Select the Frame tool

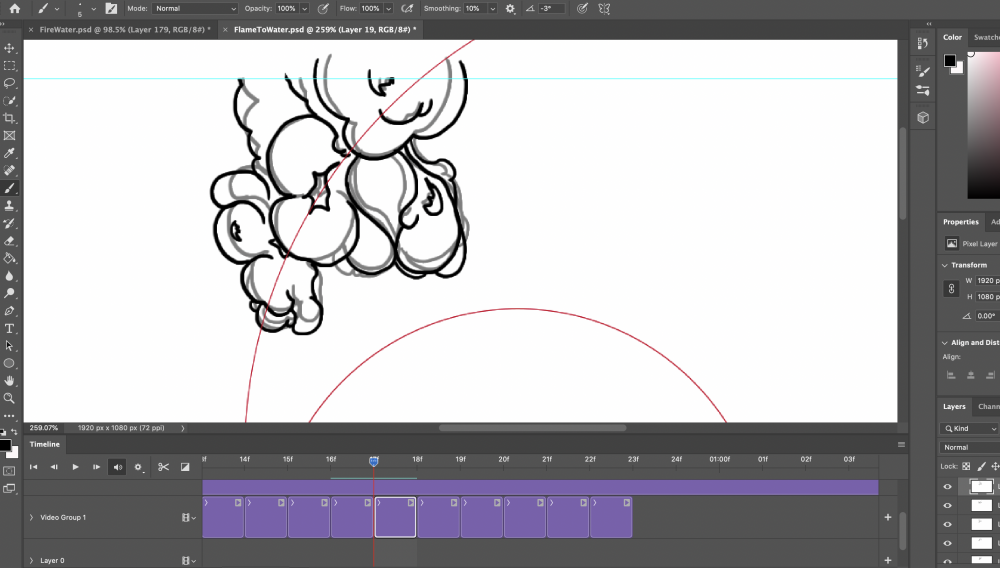(x=10, y=136)
